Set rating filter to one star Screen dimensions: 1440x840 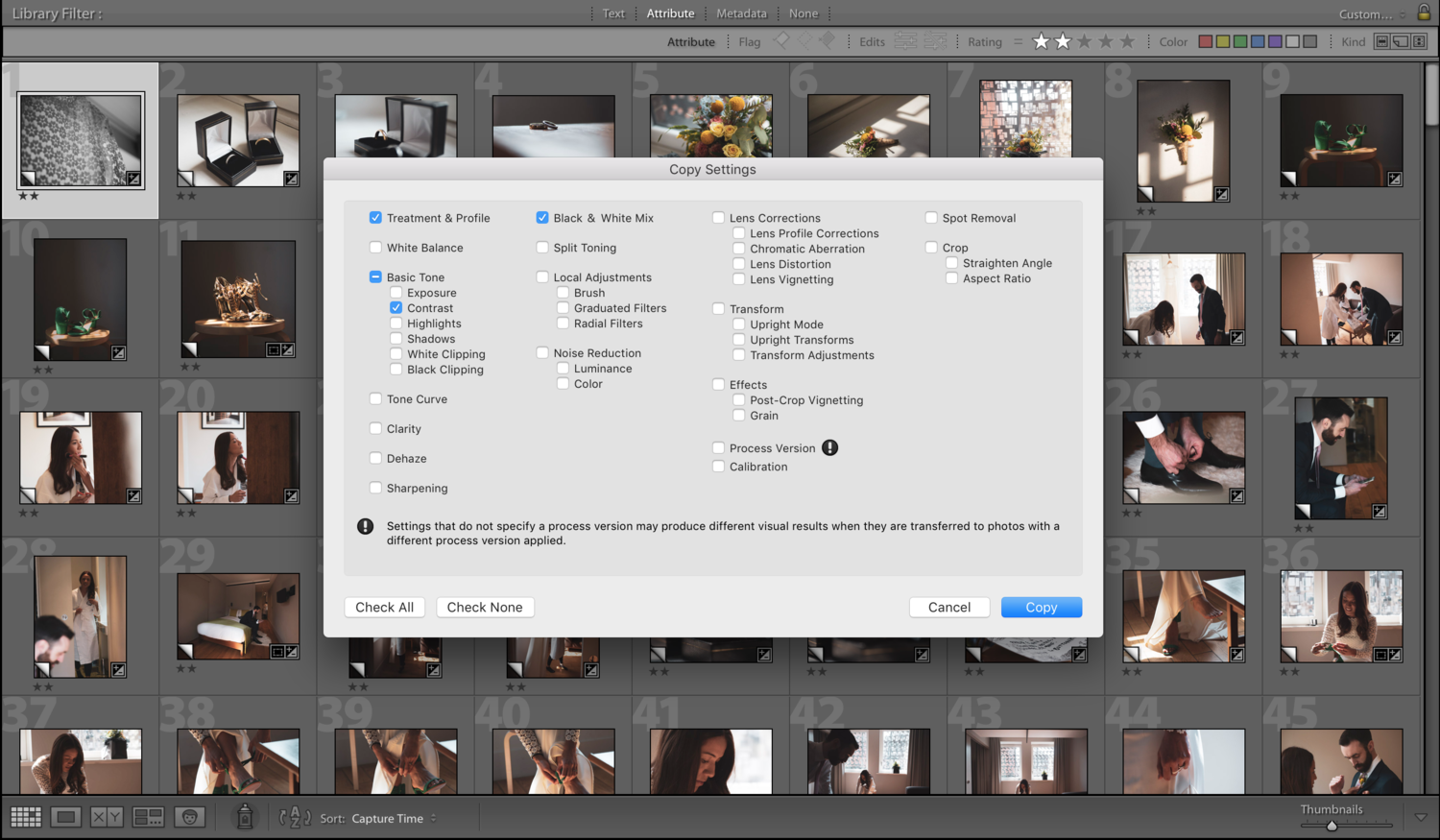pyautogui.click(x=1041, y=41)
